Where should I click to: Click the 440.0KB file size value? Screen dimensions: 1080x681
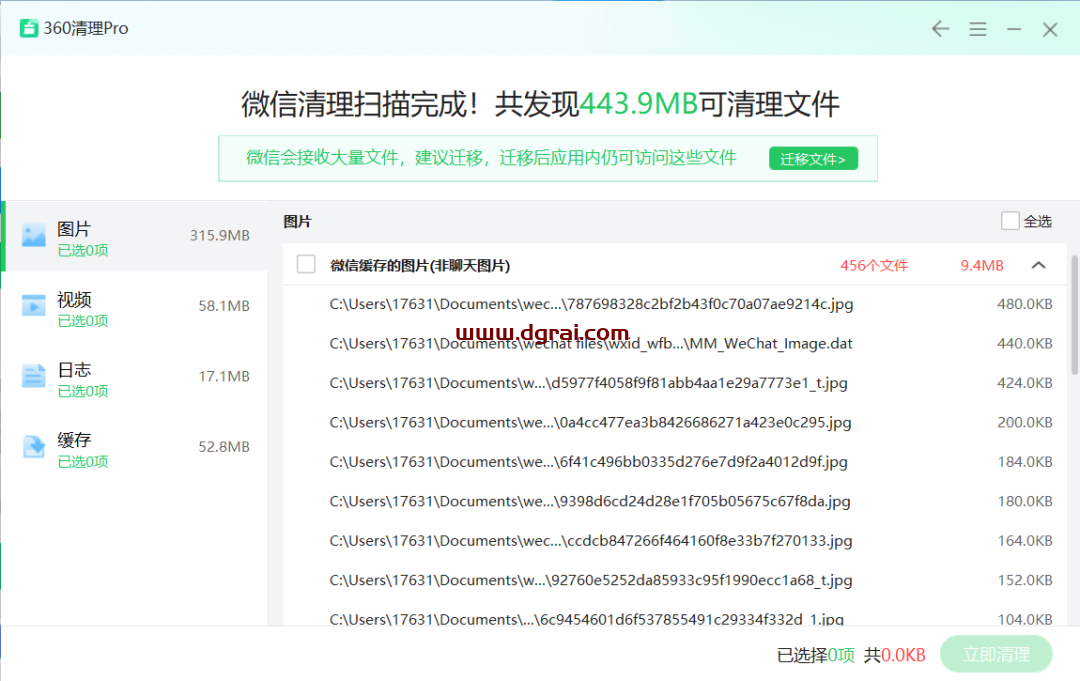[x=1025, y=344]
